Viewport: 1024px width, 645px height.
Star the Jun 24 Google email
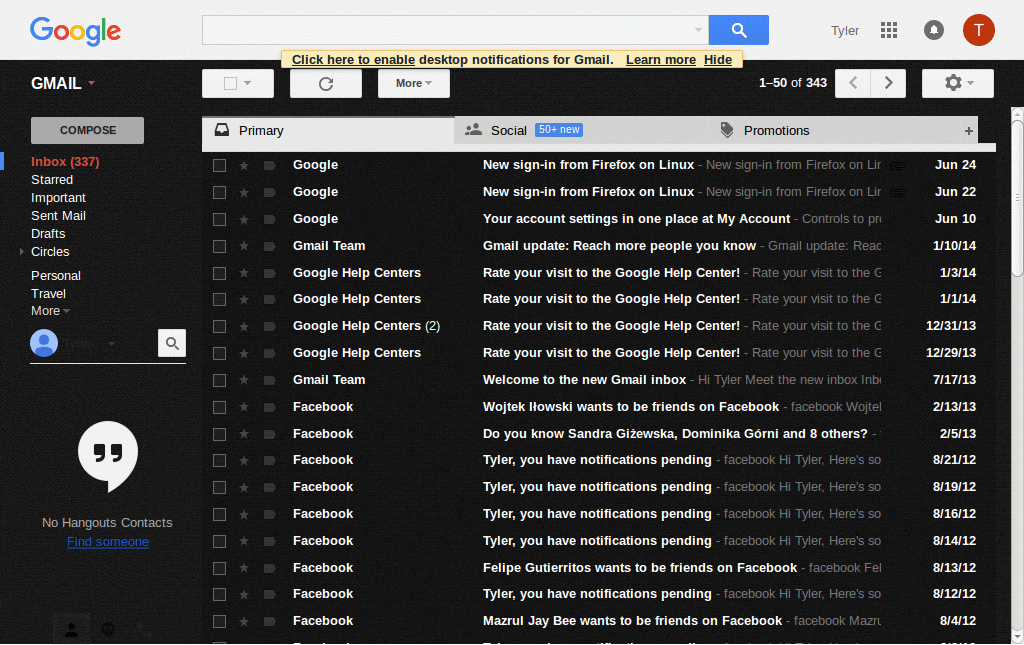pyautogui.click(x=244, y=166)
